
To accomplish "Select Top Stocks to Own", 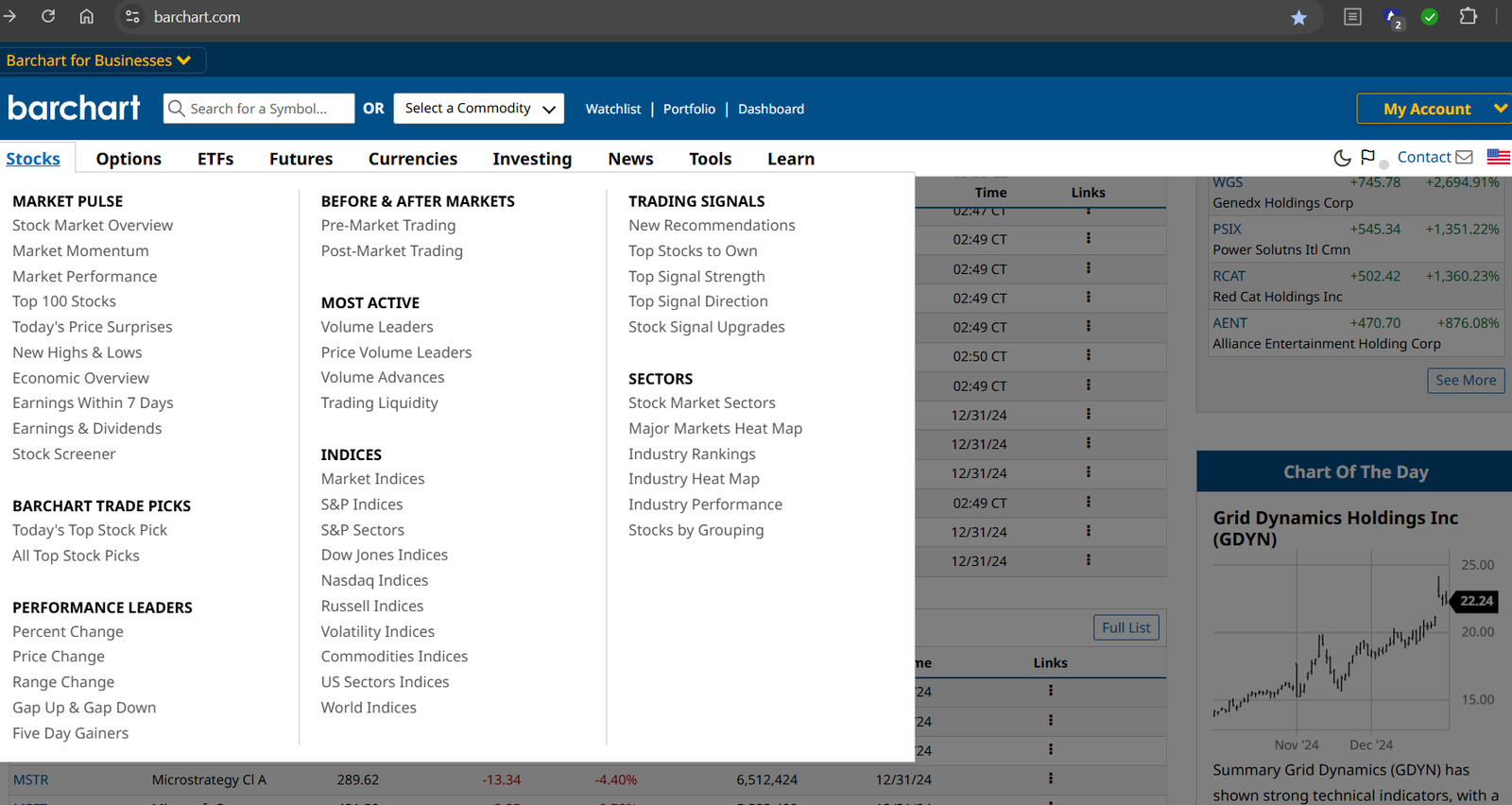I will click(x=693, y=250).
